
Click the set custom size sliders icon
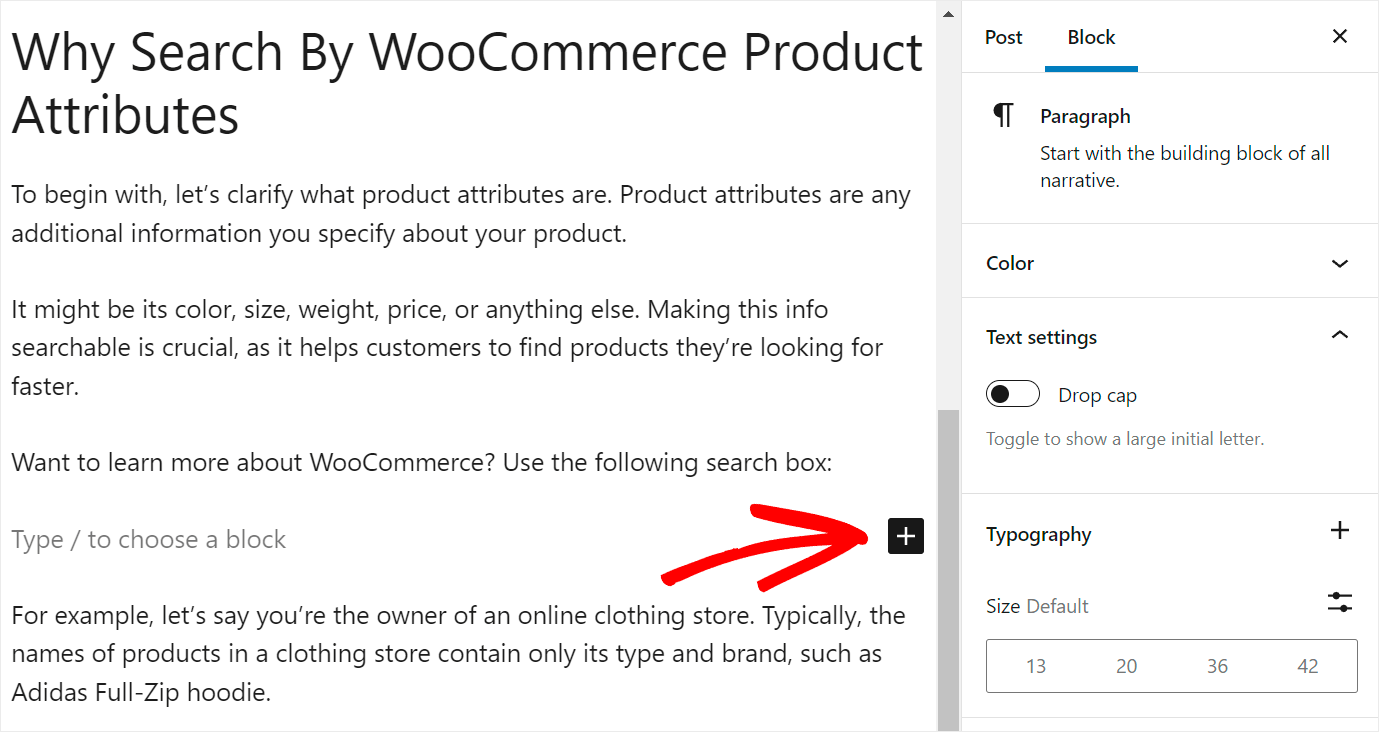pos(1340,602)
